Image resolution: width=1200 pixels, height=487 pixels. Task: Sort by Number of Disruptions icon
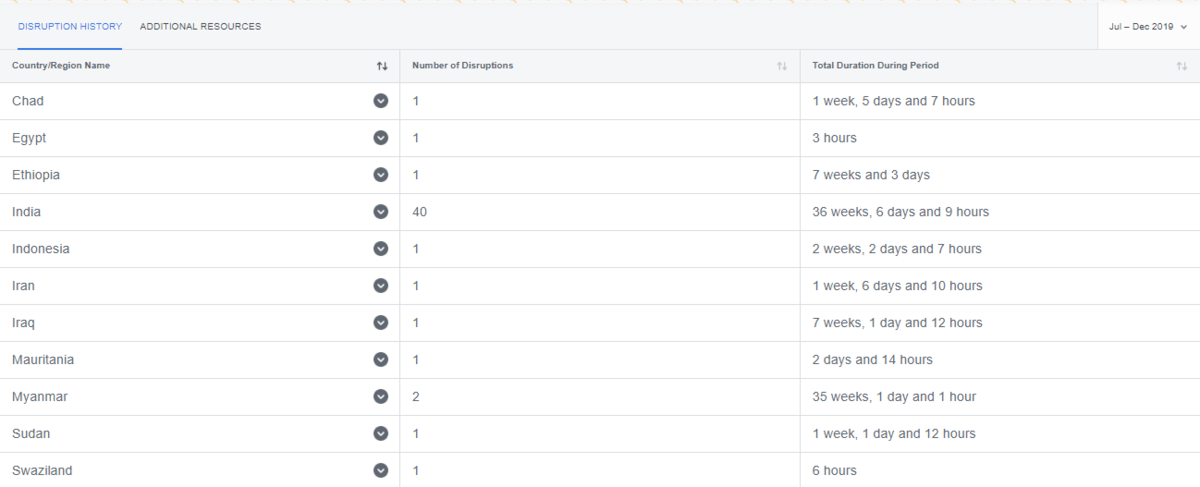(782, 66)
